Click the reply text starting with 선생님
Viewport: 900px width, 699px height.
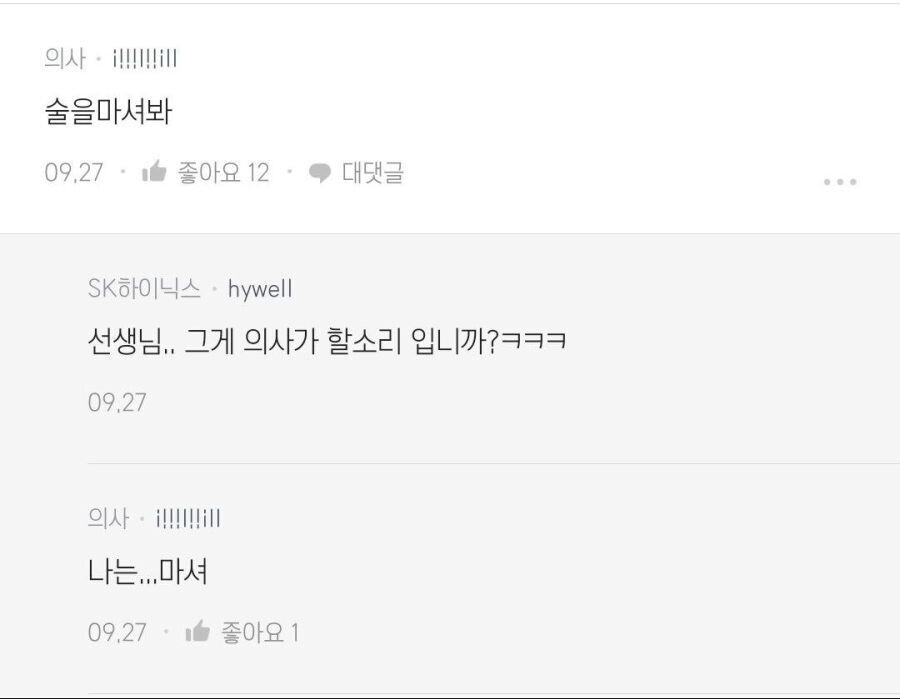[x=327, y=341]
